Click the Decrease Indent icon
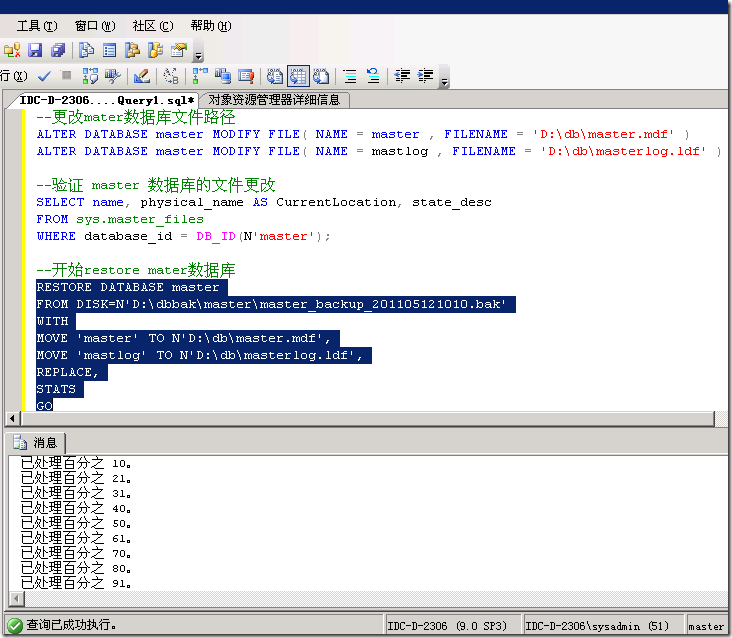Image resolution: width=732 pixels, height=638 pixels. point(403,75)
